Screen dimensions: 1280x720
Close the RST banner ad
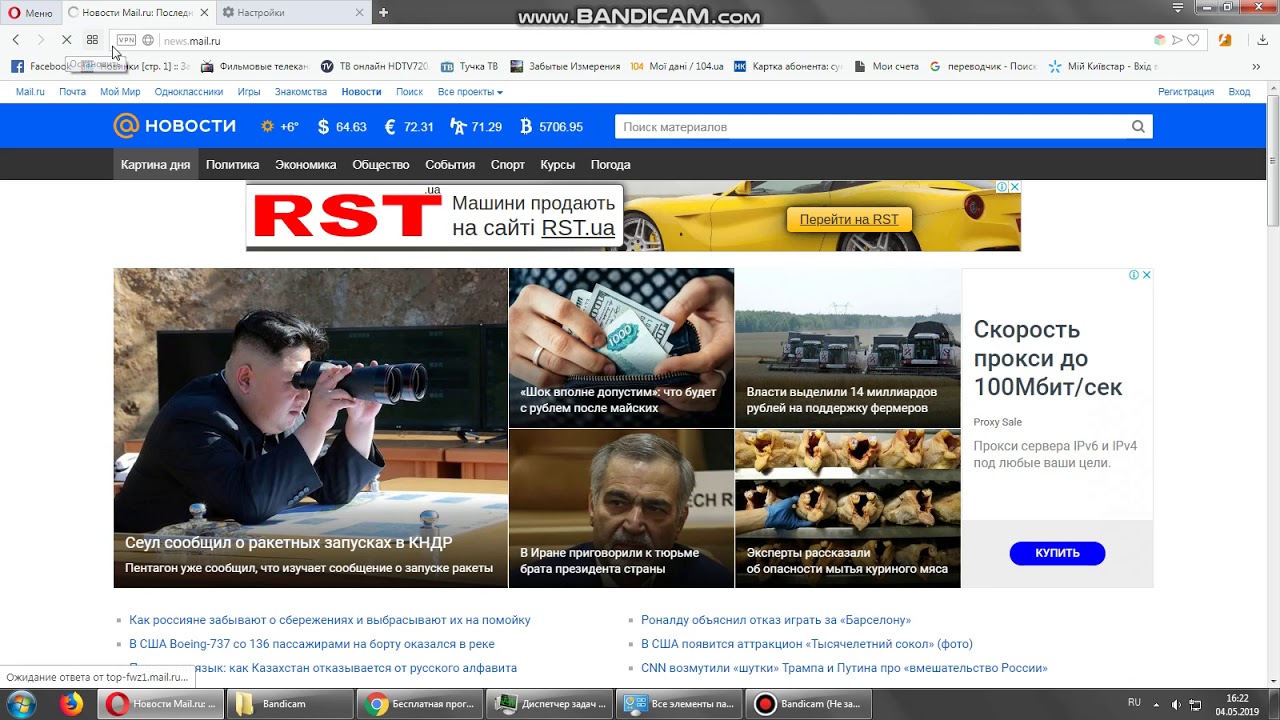[1014, 187]
